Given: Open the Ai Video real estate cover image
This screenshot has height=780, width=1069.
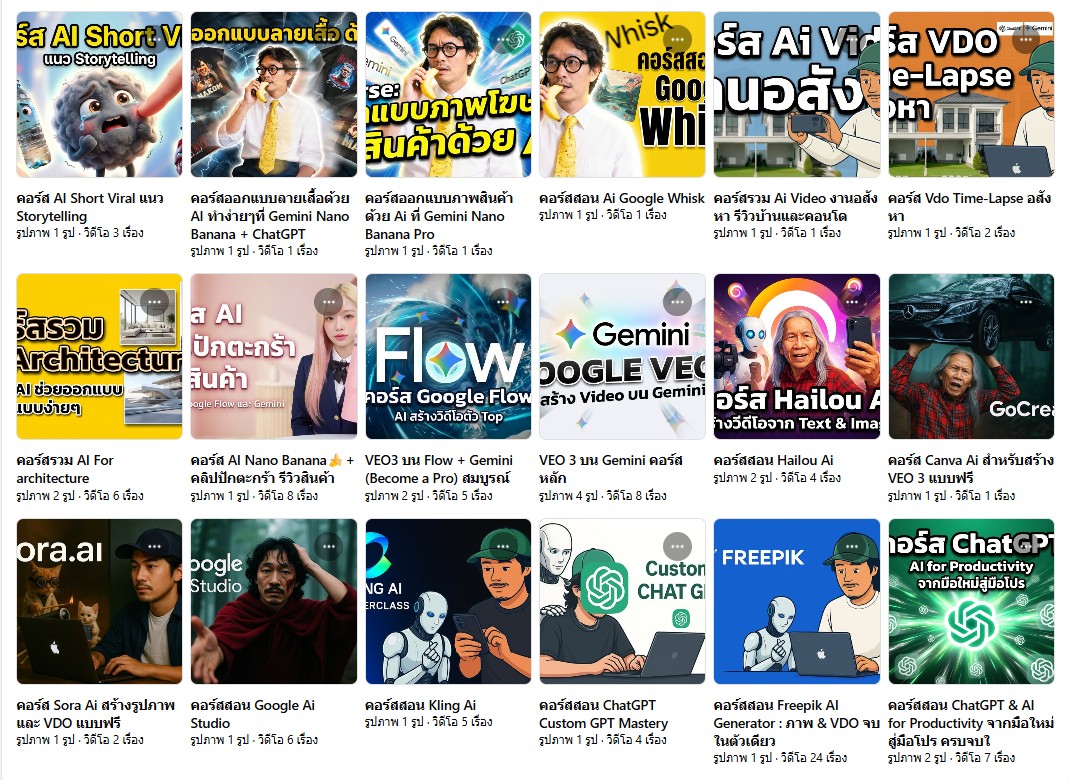Looking at the screenshot, I should pyautogui.click(x=797, y=94).
